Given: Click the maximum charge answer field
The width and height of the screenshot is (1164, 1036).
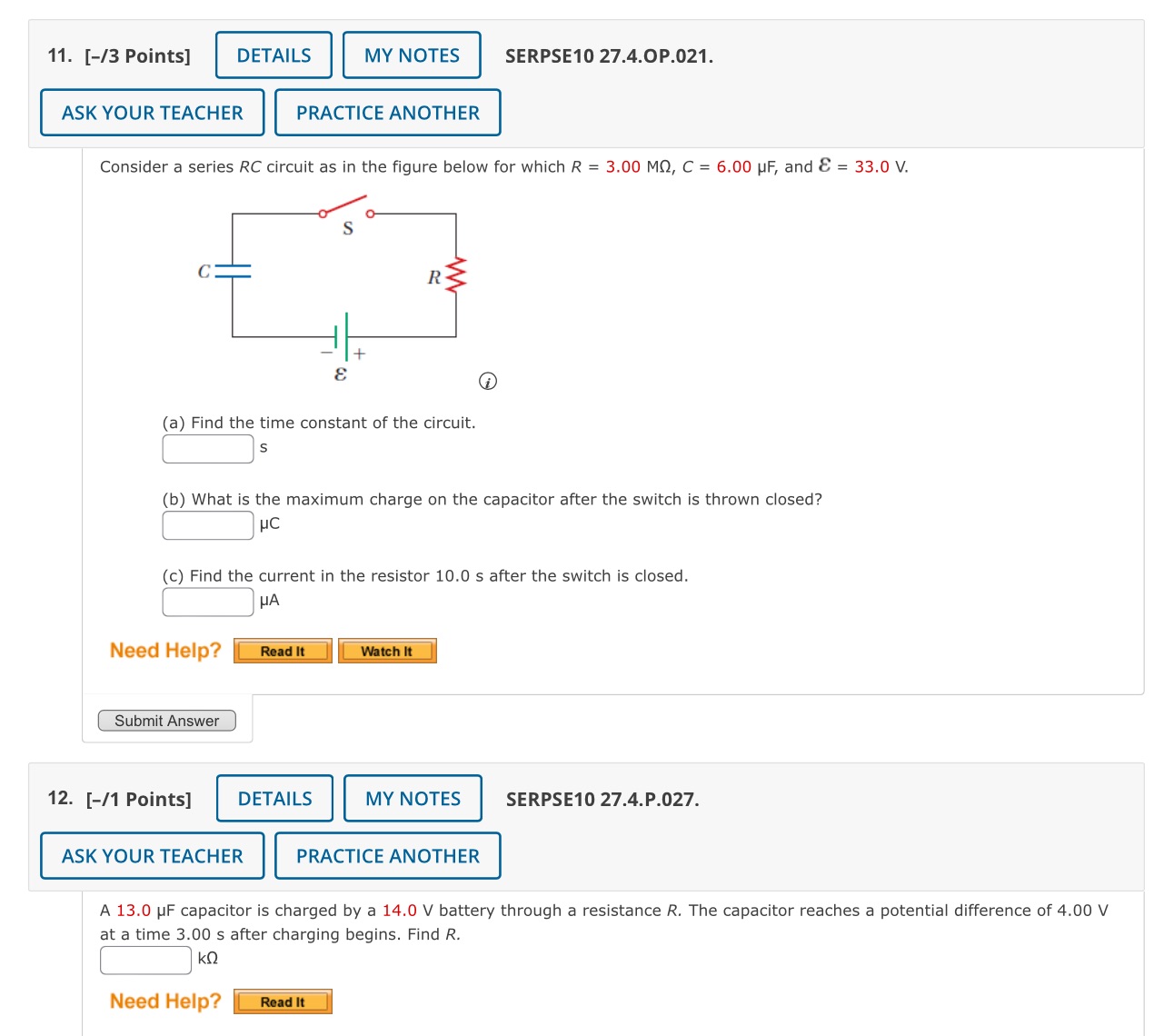Looking at the screenshot, I should (207, 524).
